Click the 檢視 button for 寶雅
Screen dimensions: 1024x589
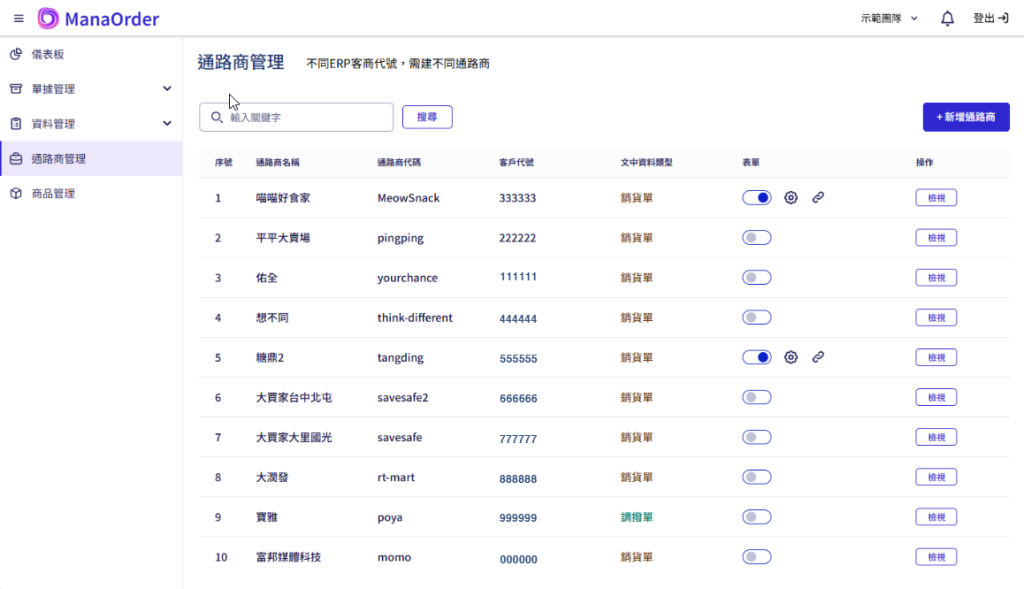point(936,517)
